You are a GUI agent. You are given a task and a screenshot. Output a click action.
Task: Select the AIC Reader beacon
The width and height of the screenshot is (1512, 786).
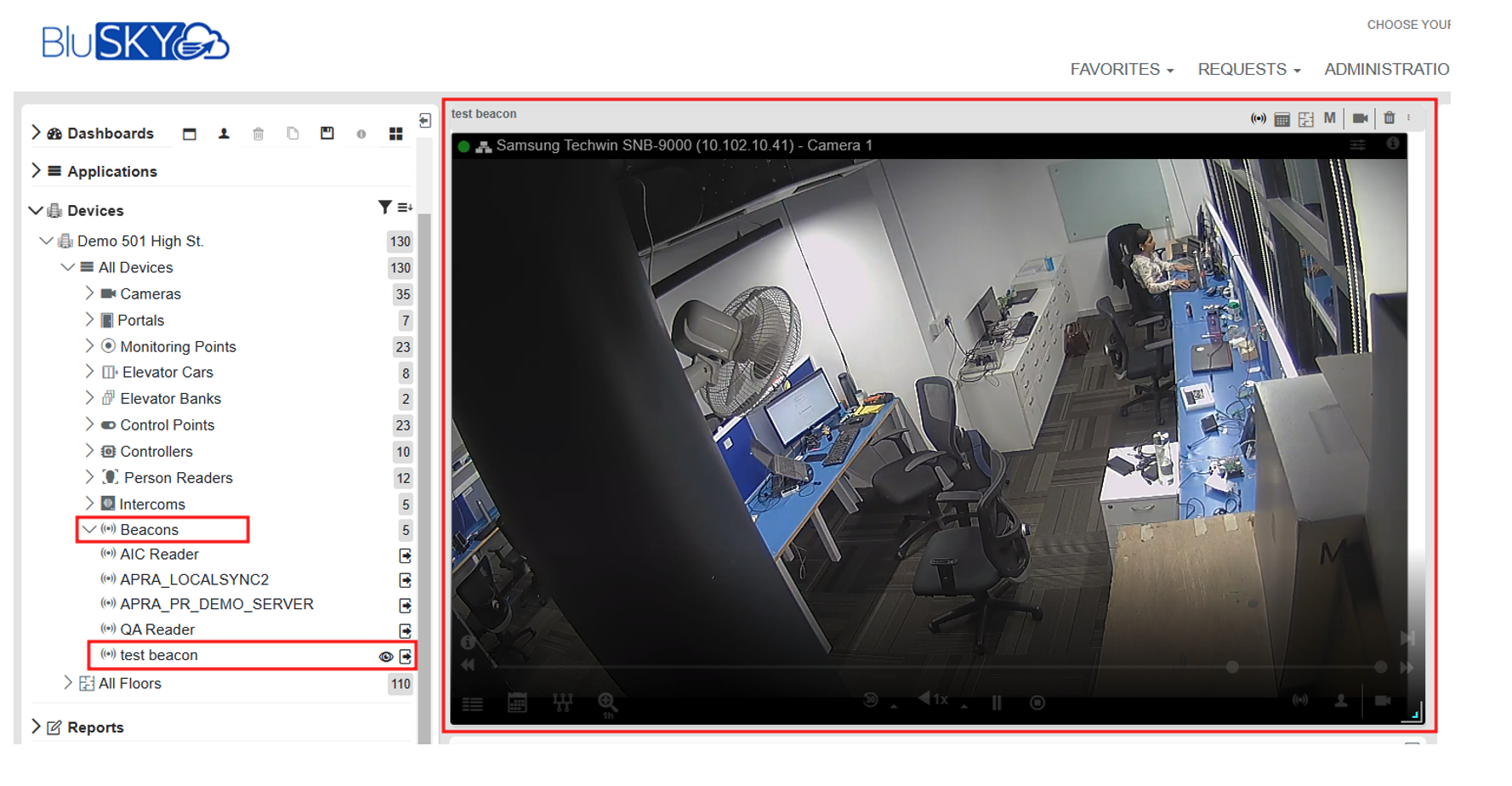click(x=159, y=555)
